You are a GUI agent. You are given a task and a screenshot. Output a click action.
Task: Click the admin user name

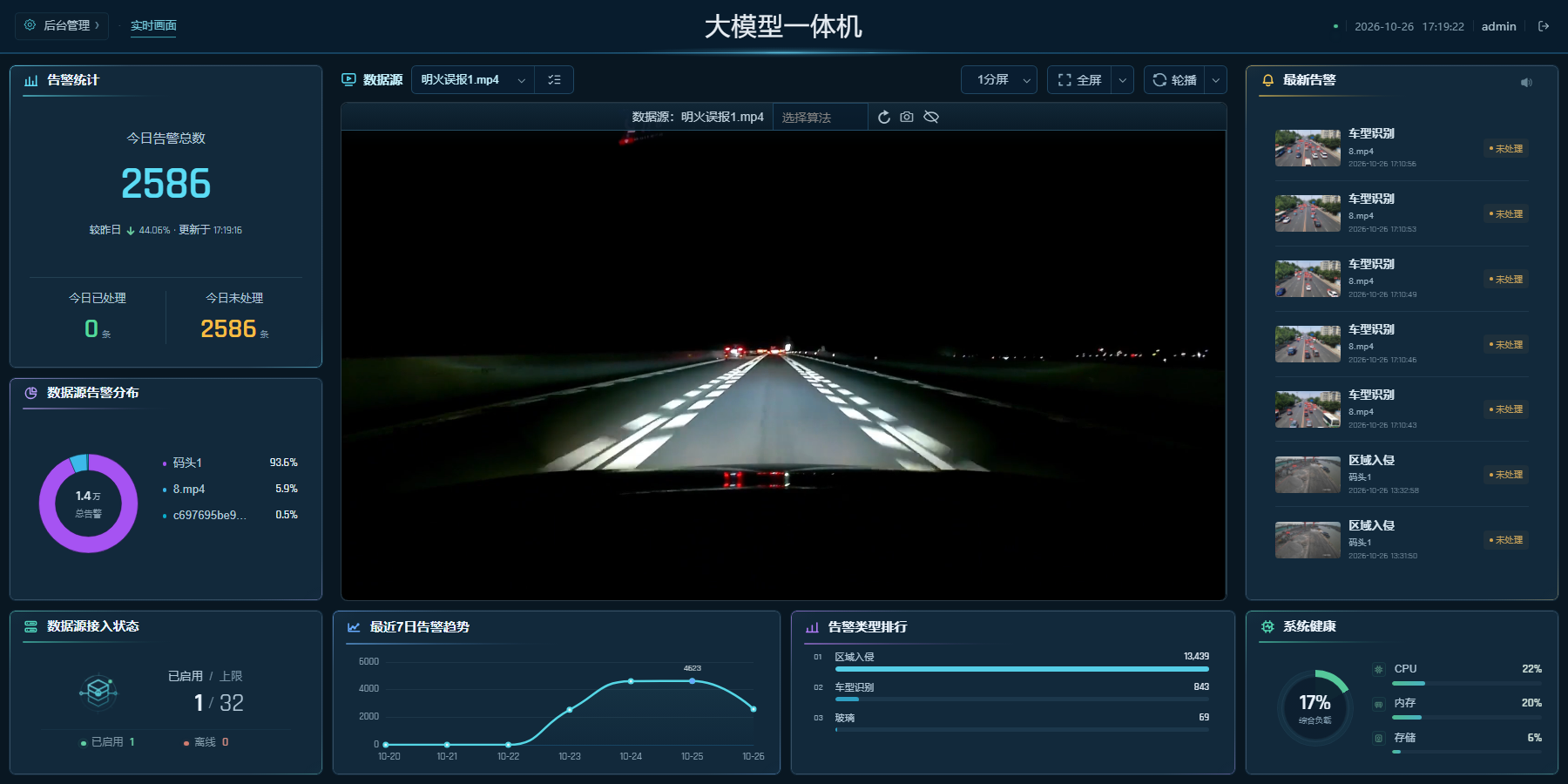click(x=1498, y=26)
